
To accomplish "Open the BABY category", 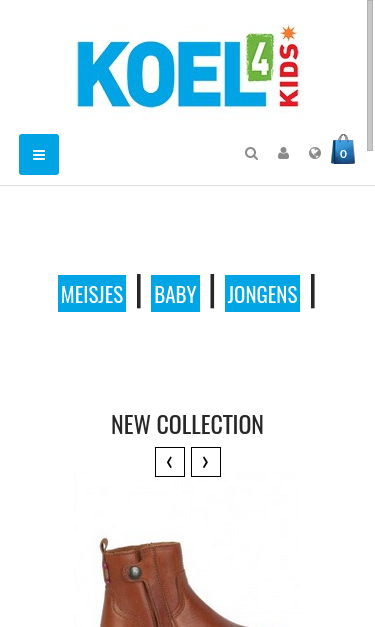I will pos(175,294).
